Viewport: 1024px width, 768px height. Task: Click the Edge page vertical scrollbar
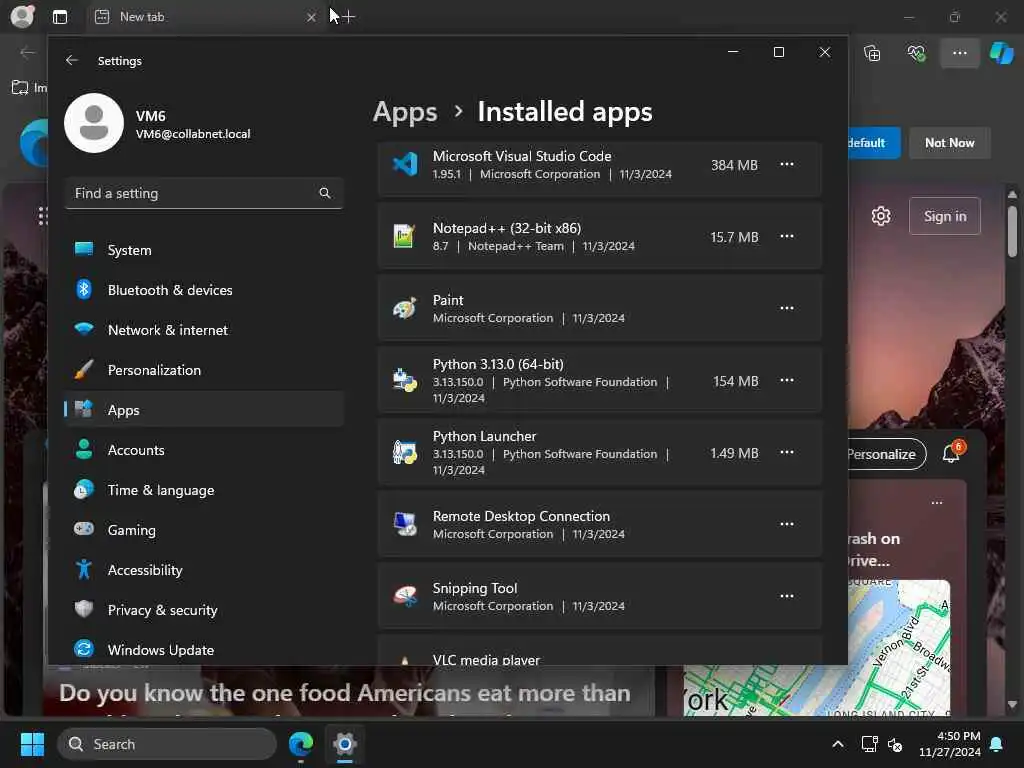coord(1012,232)
